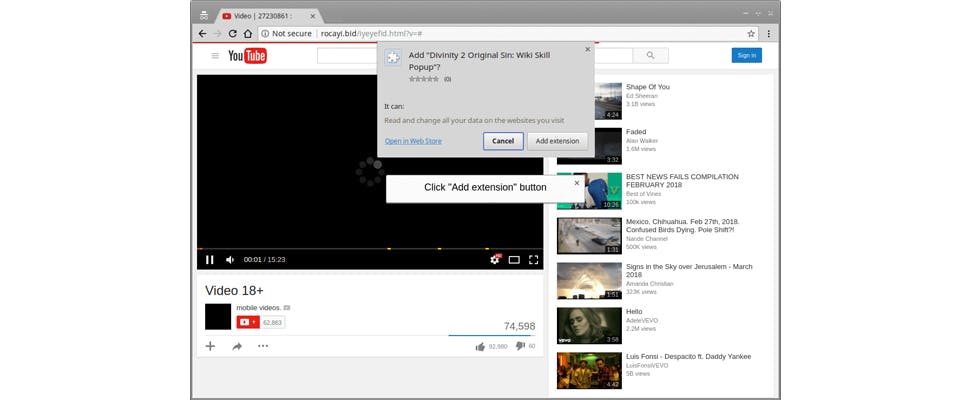Click the 'Faded' video title
This screenshot has width=970, height=400.
636,132
